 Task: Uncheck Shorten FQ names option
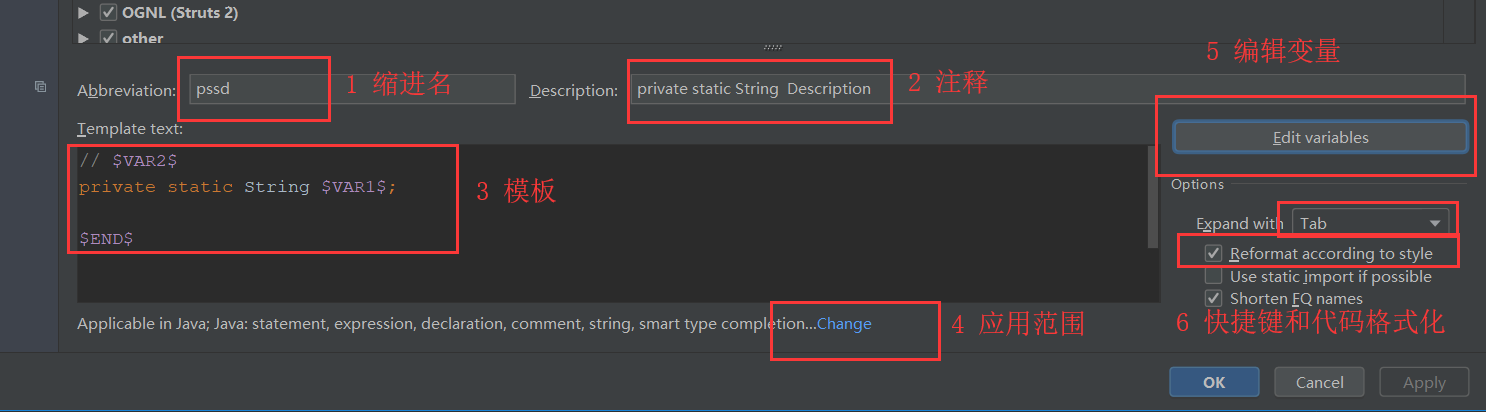pos(1213,298)
